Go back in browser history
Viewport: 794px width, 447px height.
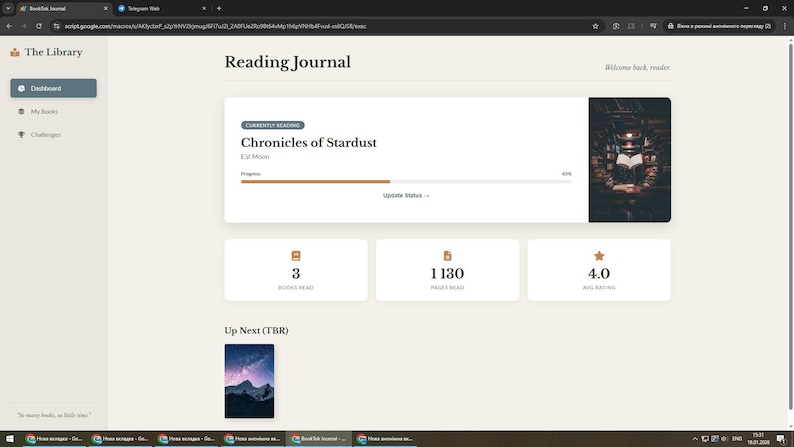pyautogui.click(x=9, y=26)
